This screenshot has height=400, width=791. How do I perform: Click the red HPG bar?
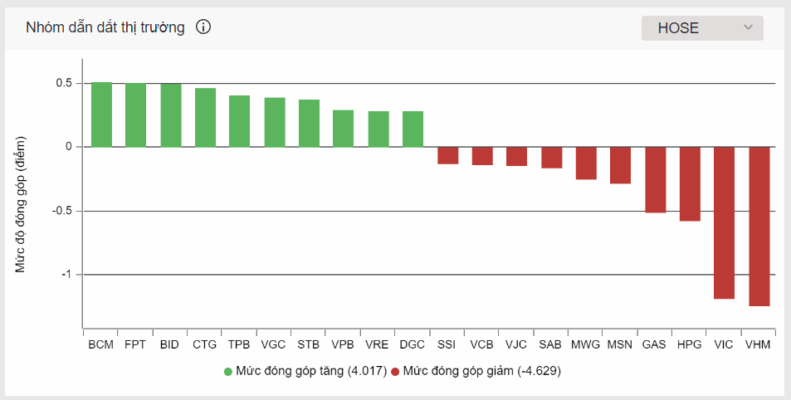[x=690, y=183]
